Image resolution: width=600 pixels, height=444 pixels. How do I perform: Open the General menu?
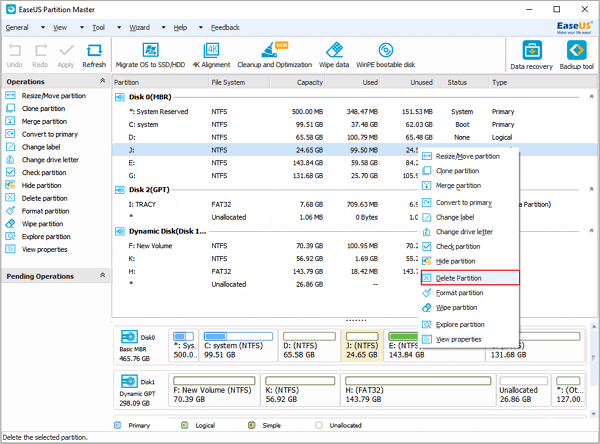[17, 28]
